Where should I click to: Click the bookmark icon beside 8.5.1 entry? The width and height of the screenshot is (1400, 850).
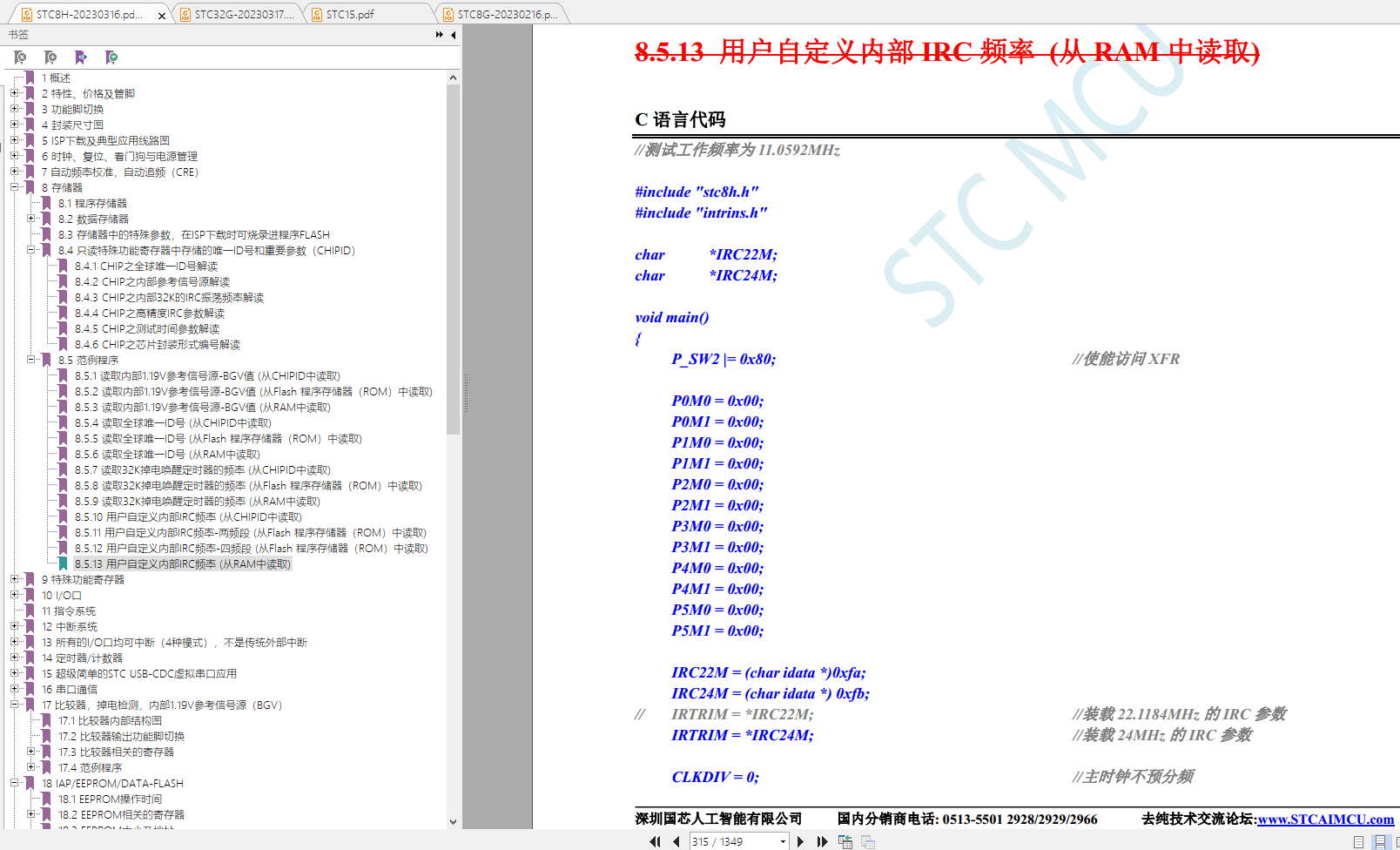pyautogui.click(x=63, y=376)
